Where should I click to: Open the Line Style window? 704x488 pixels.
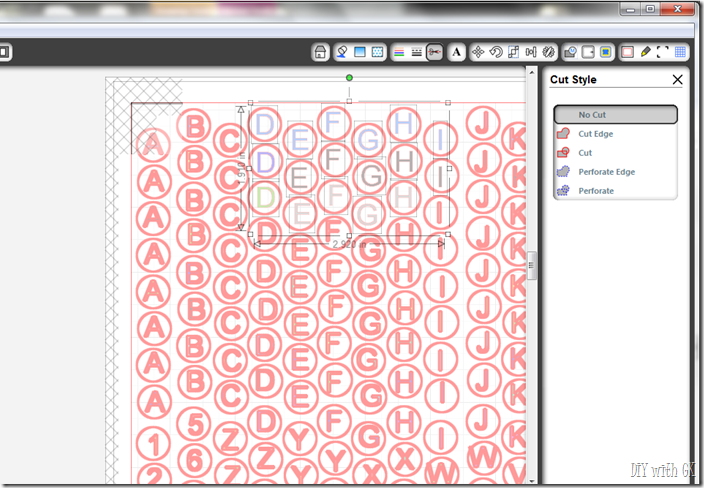coord(417,52)
